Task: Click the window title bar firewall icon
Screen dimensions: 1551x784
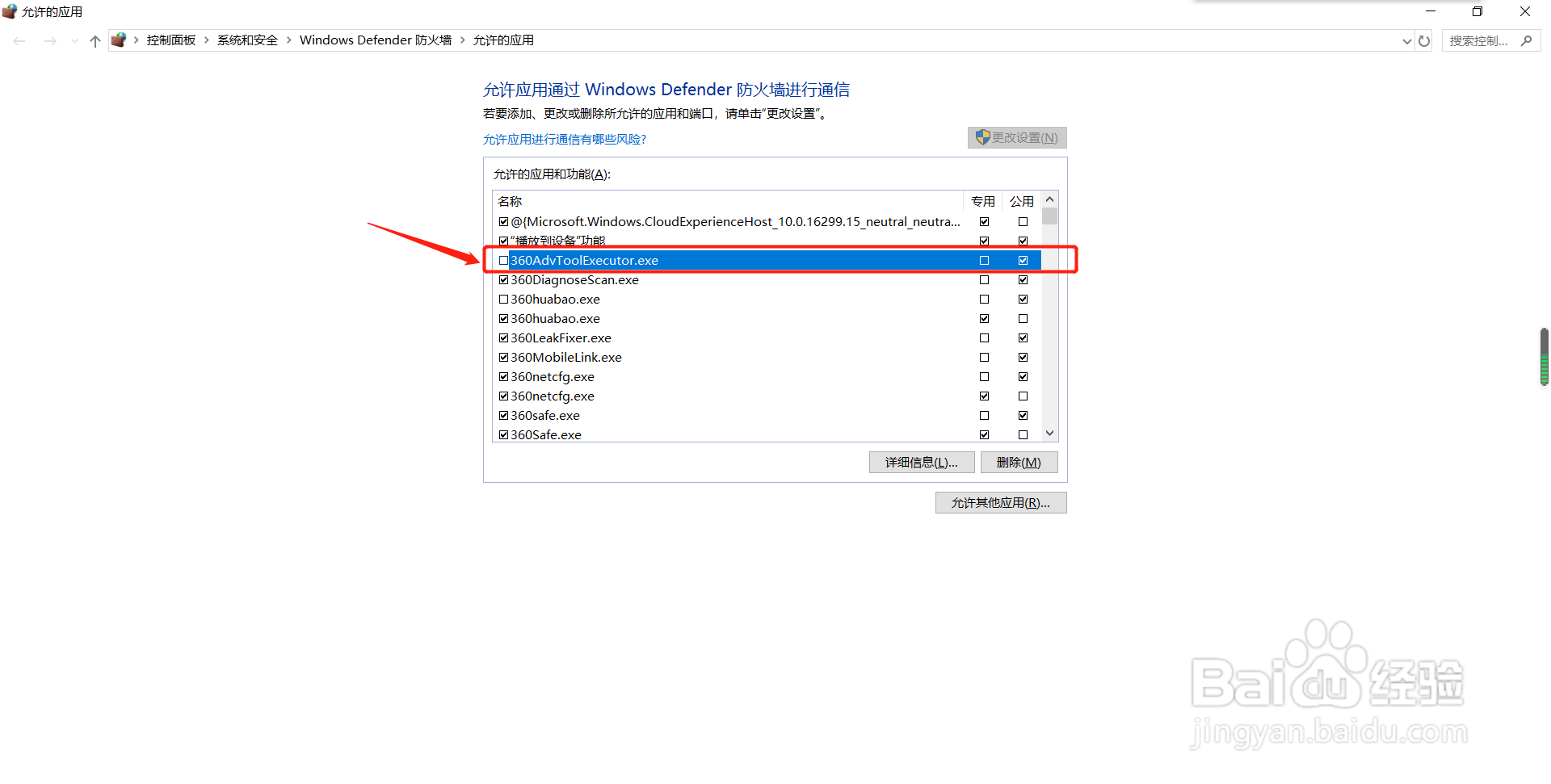Action: coord(10,11)
